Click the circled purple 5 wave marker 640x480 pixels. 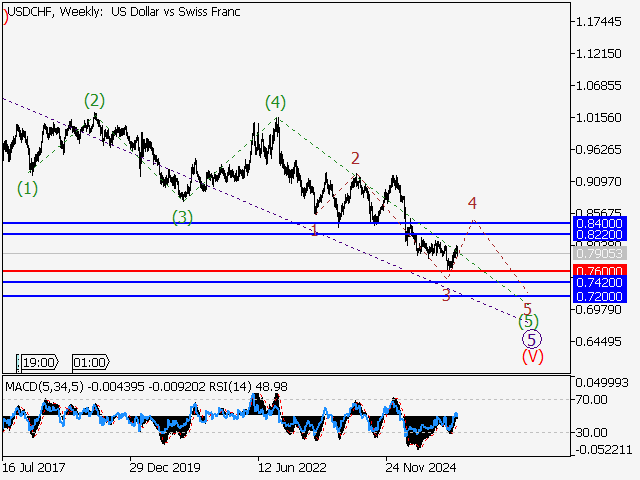point(532,339)
